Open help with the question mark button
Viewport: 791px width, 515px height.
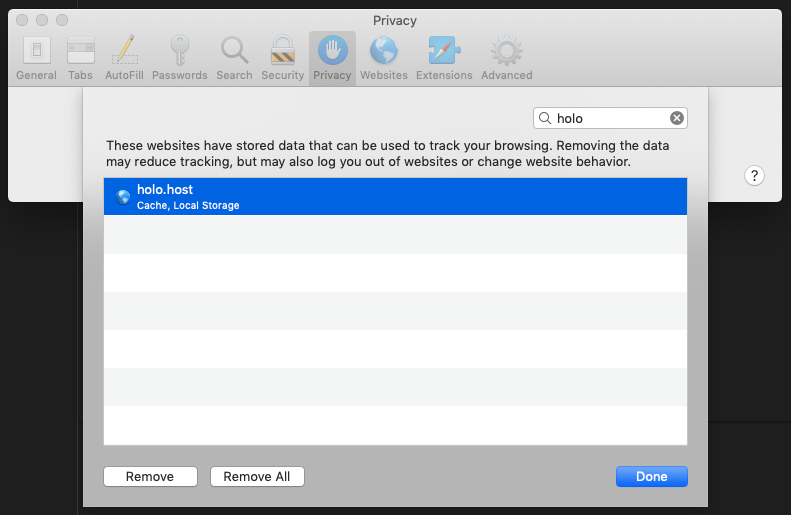click(x=755, y=176)
